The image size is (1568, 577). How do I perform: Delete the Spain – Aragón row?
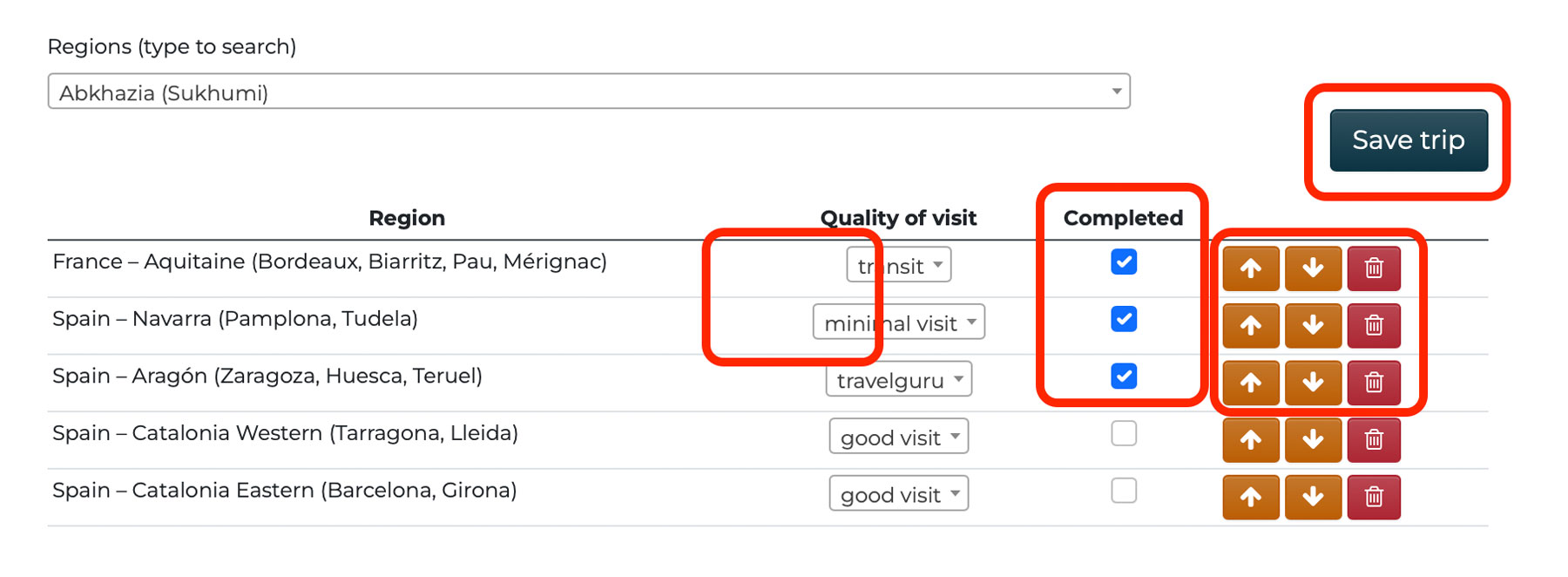[1374, 383]
